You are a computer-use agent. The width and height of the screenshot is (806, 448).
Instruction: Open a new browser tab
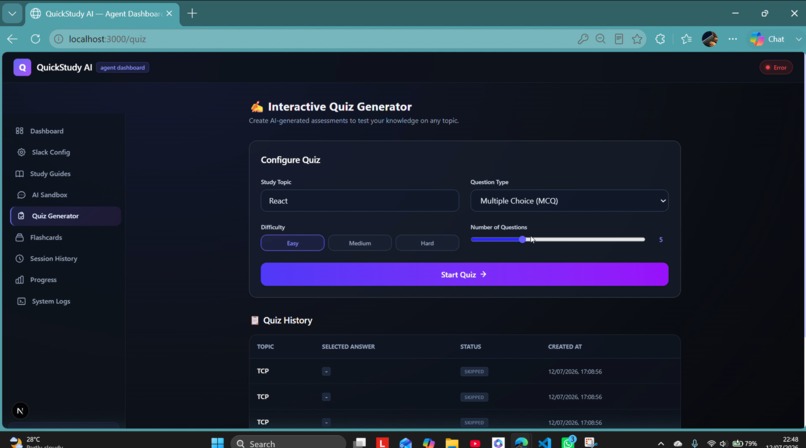click(x=192, y=13)
